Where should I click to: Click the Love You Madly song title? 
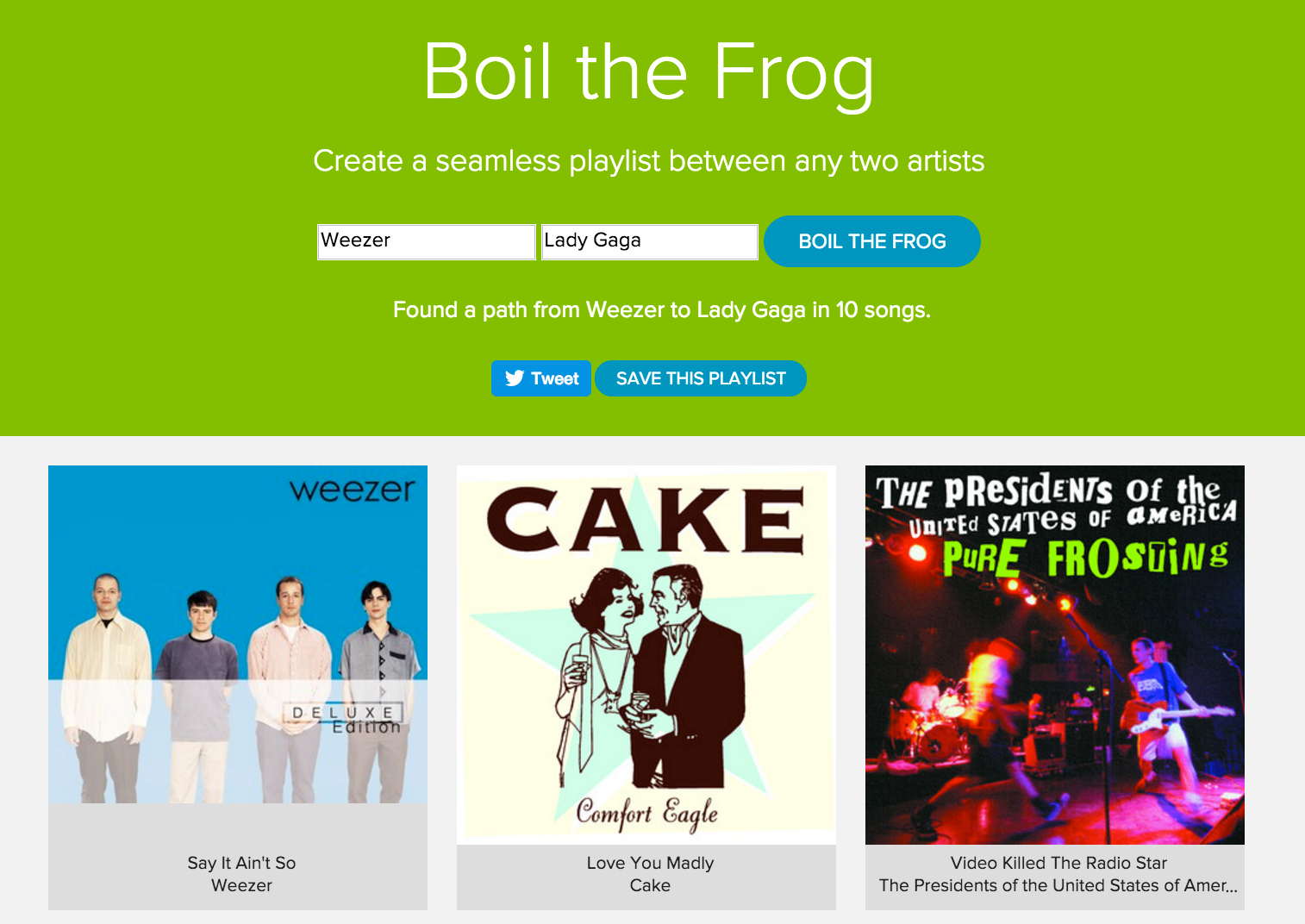(x=650, y=863)
